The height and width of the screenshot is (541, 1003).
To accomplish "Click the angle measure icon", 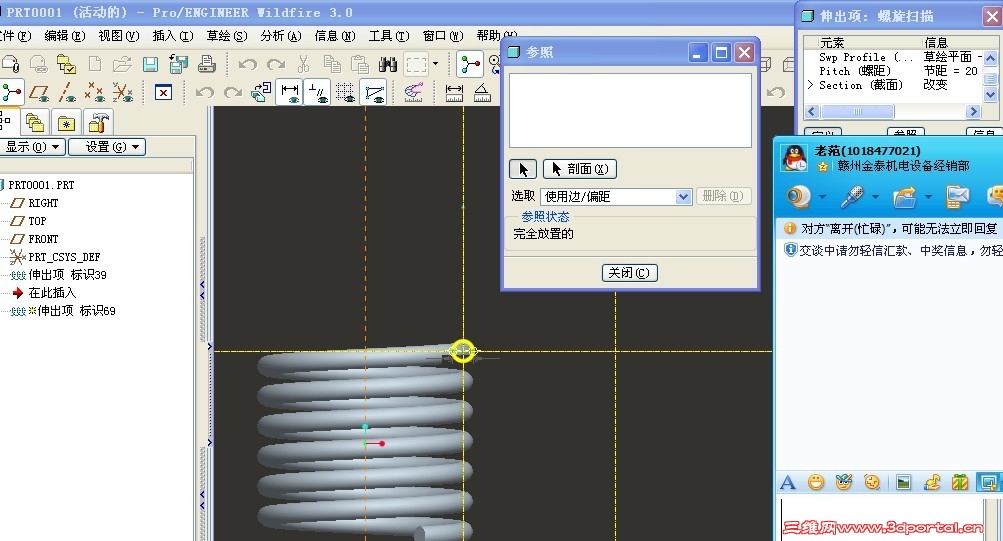I will 482,93.
